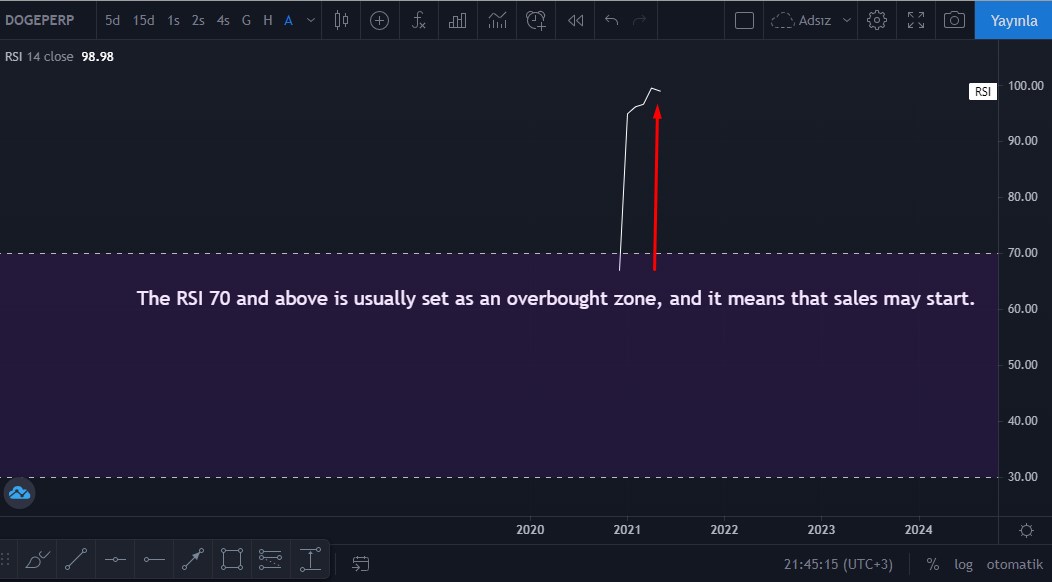
Task: Select the rectangle drawing tool
Action: (231, 559)
